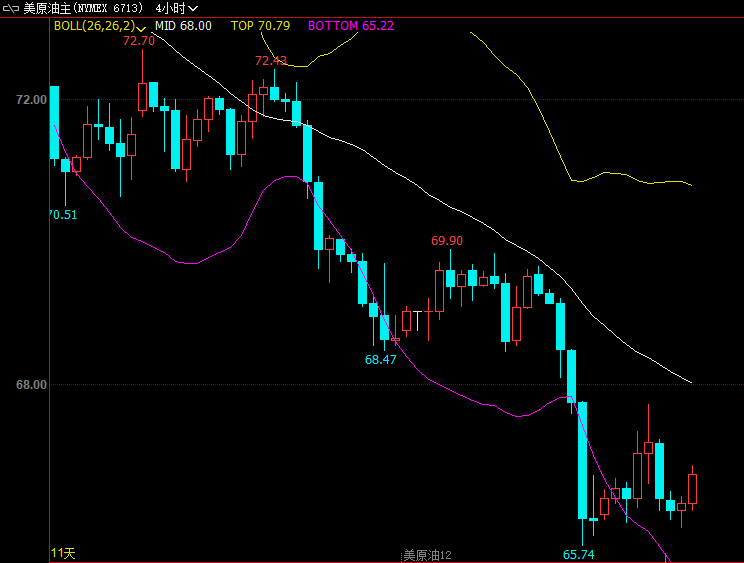Expand the BOLL(26,26,2) indicator dropdown
The height and width of the screenshot is (563, 744).
[140, 27]
